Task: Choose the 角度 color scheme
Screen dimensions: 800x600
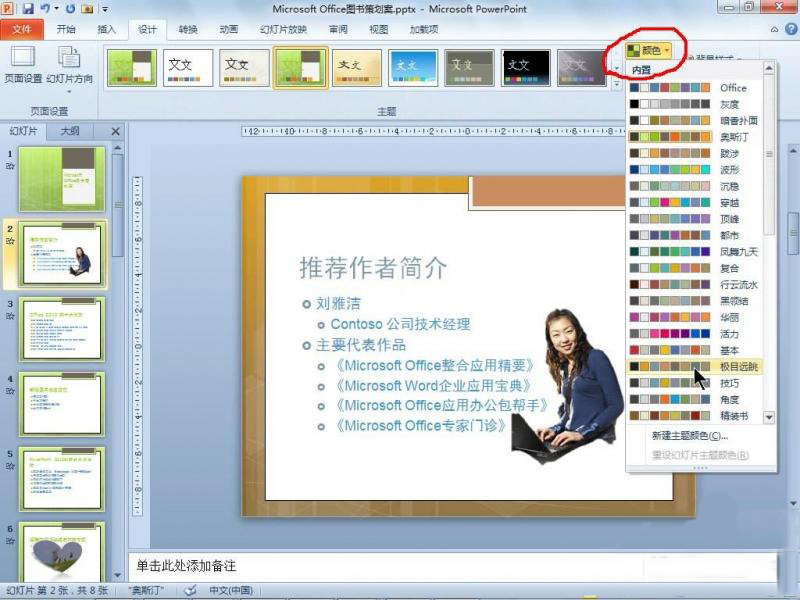Action: [694, 399]
